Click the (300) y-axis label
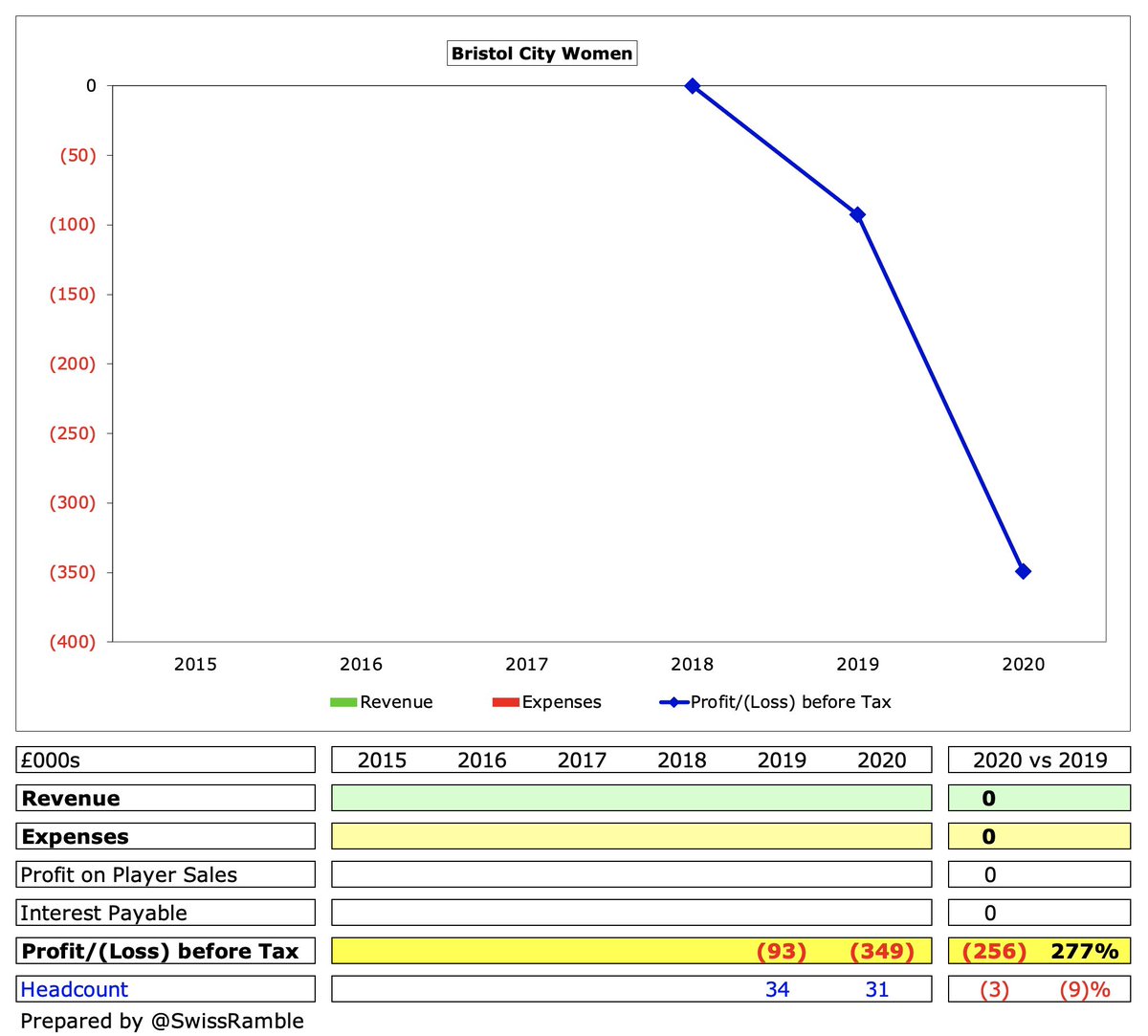This screenshot has height=1036, width=1148. click(x=74, y=502)
